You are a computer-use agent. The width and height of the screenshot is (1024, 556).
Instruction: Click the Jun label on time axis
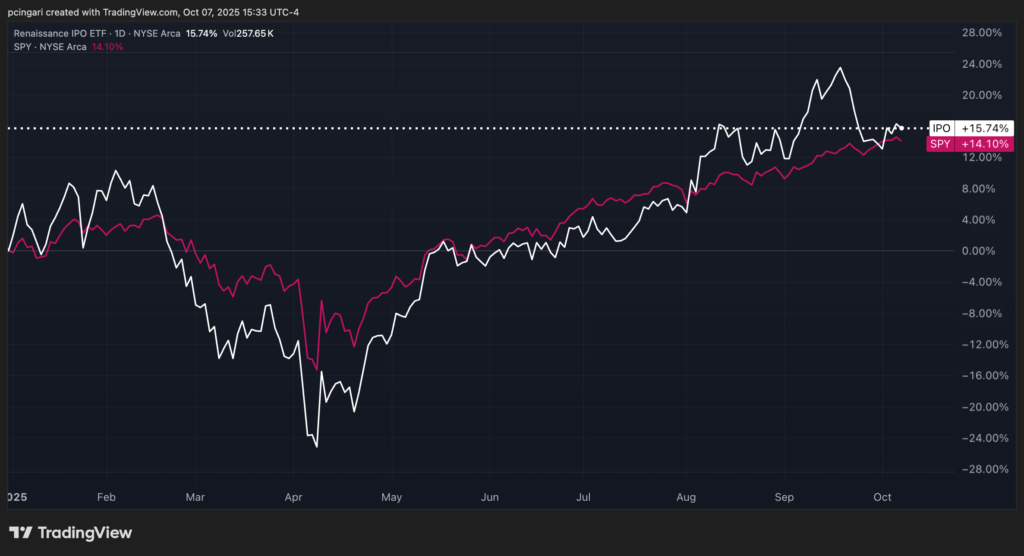pos(489,497)
